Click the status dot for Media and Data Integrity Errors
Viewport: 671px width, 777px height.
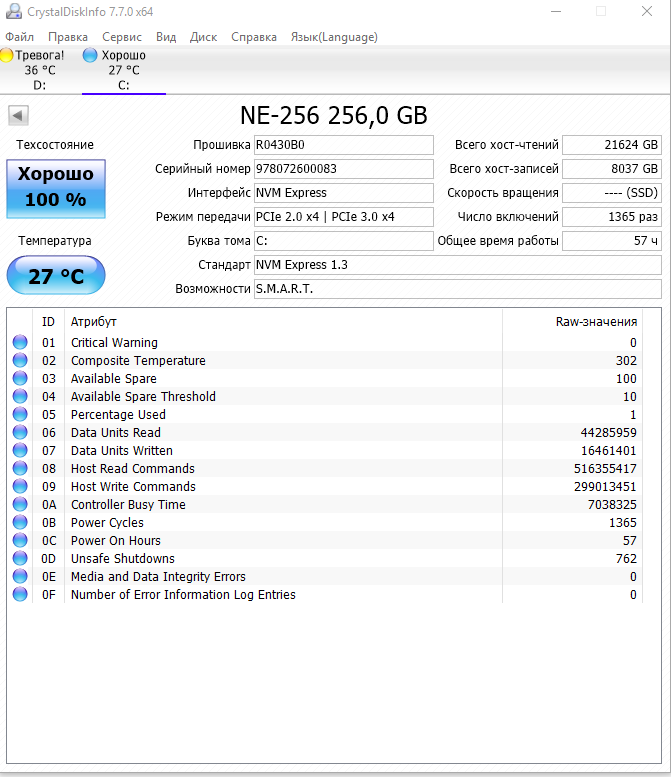point(20,576)
